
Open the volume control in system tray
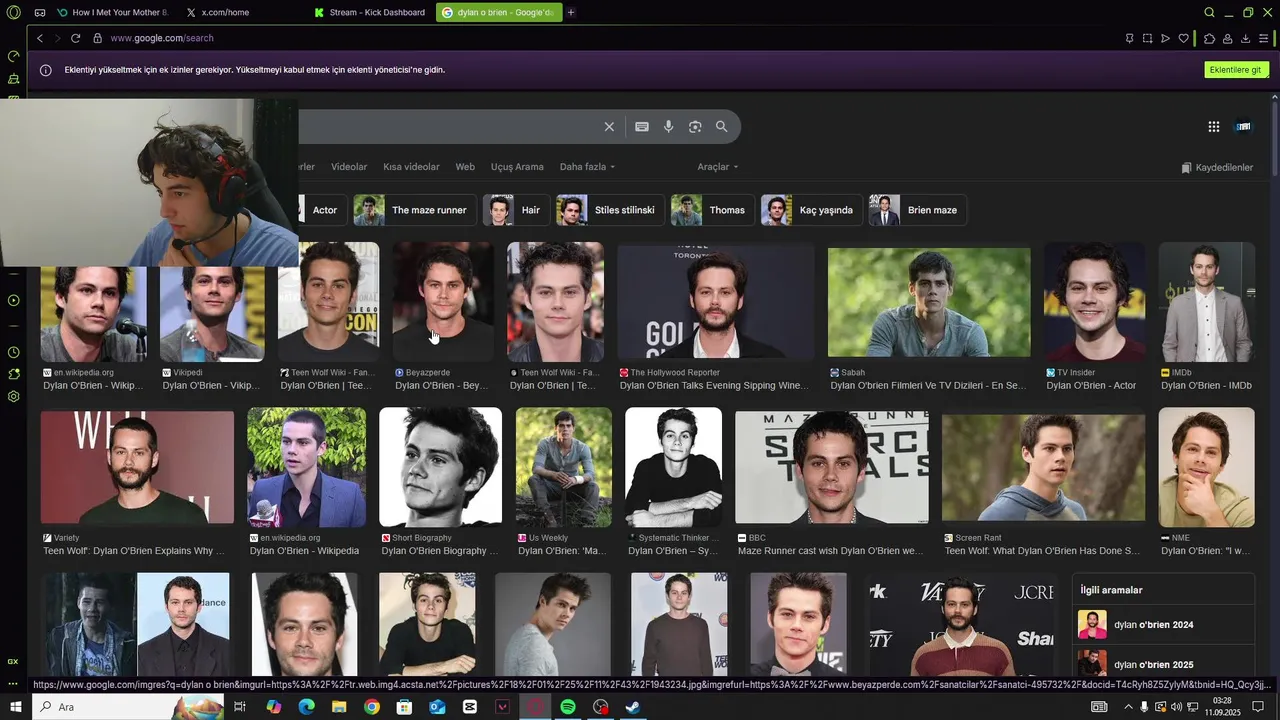click(1176, 707)
